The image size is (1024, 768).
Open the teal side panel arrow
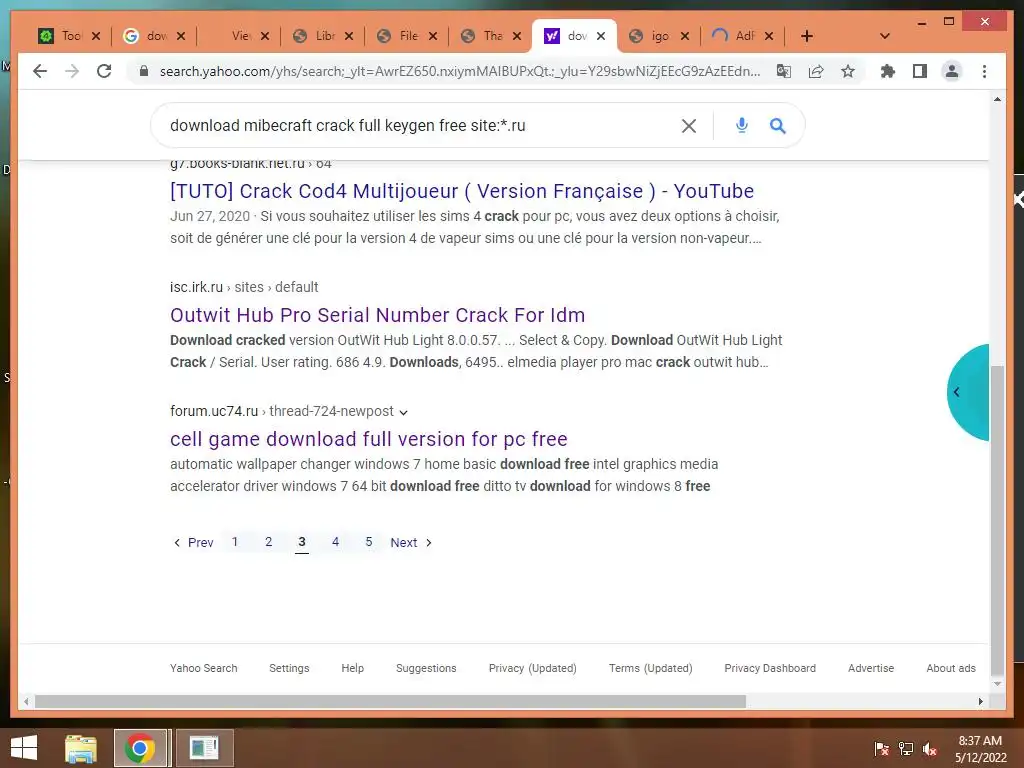tap(957, 392)
